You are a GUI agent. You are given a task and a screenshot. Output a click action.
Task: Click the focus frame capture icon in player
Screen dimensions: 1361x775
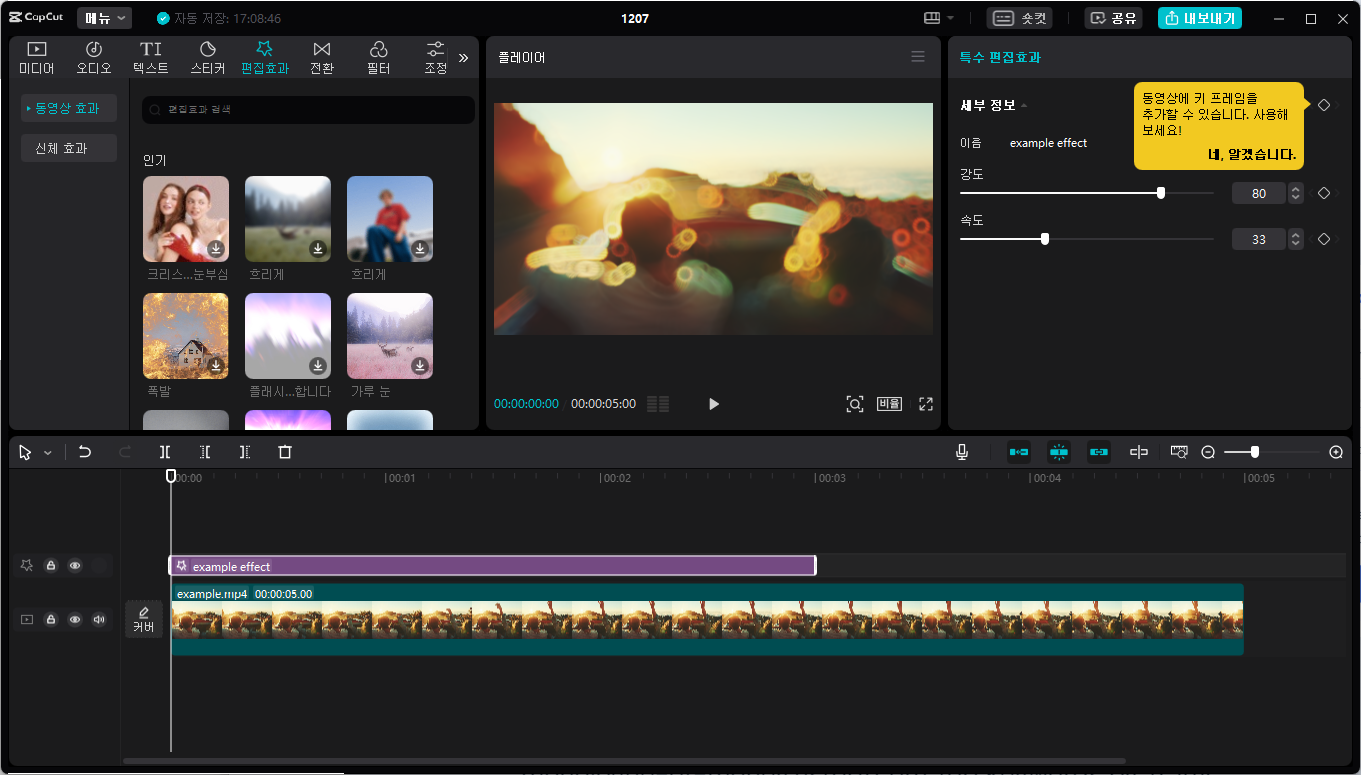(855, 404)
